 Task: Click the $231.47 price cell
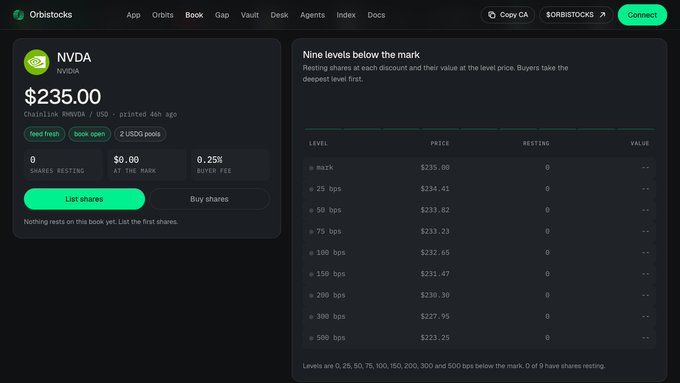point(435,274)
